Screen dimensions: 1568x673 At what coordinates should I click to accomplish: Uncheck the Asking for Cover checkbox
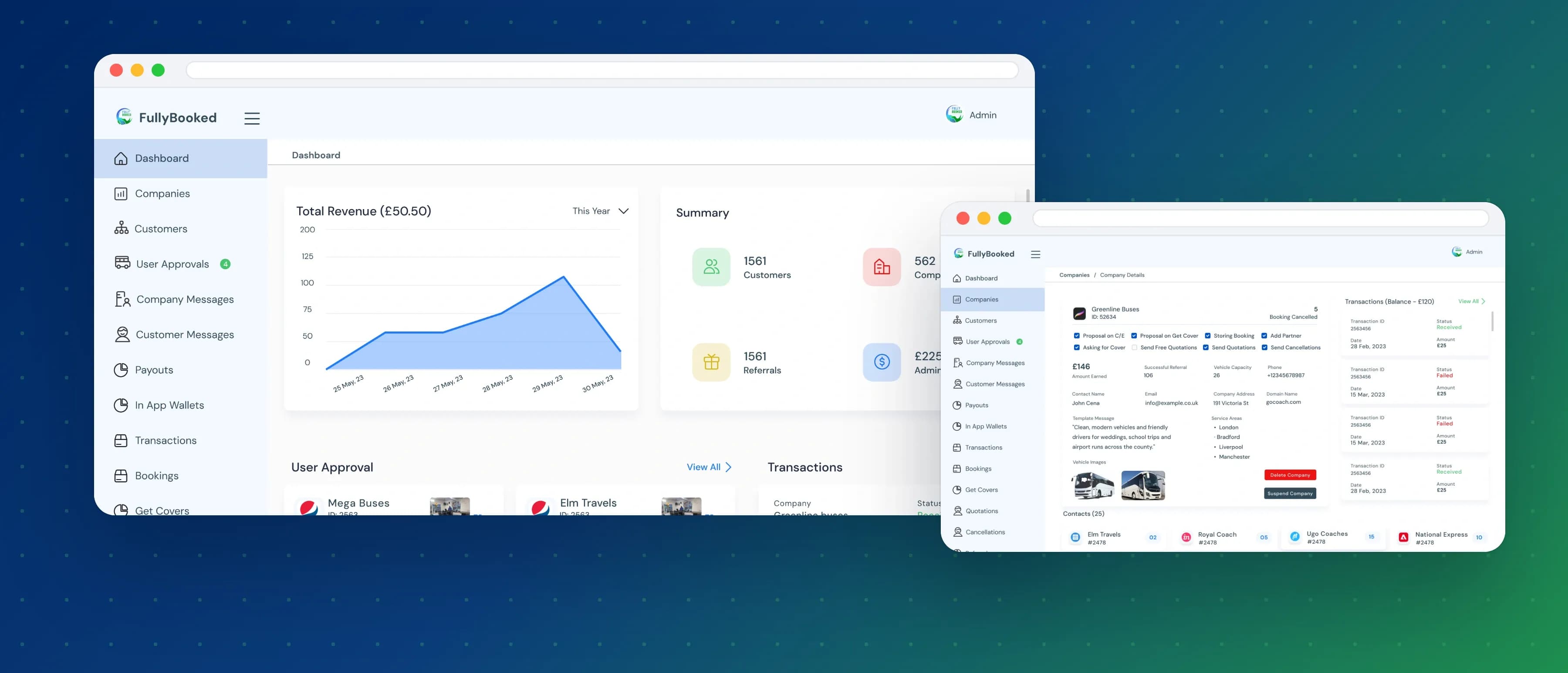[x=1077, y=348]
